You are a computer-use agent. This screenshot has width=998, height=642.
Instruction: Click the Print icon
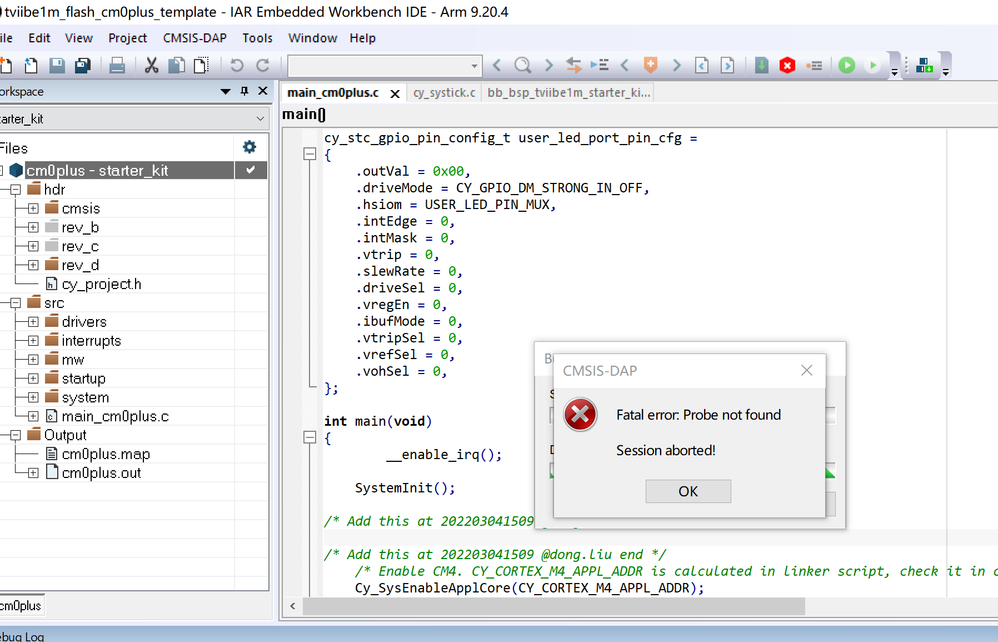coord(116,64)
